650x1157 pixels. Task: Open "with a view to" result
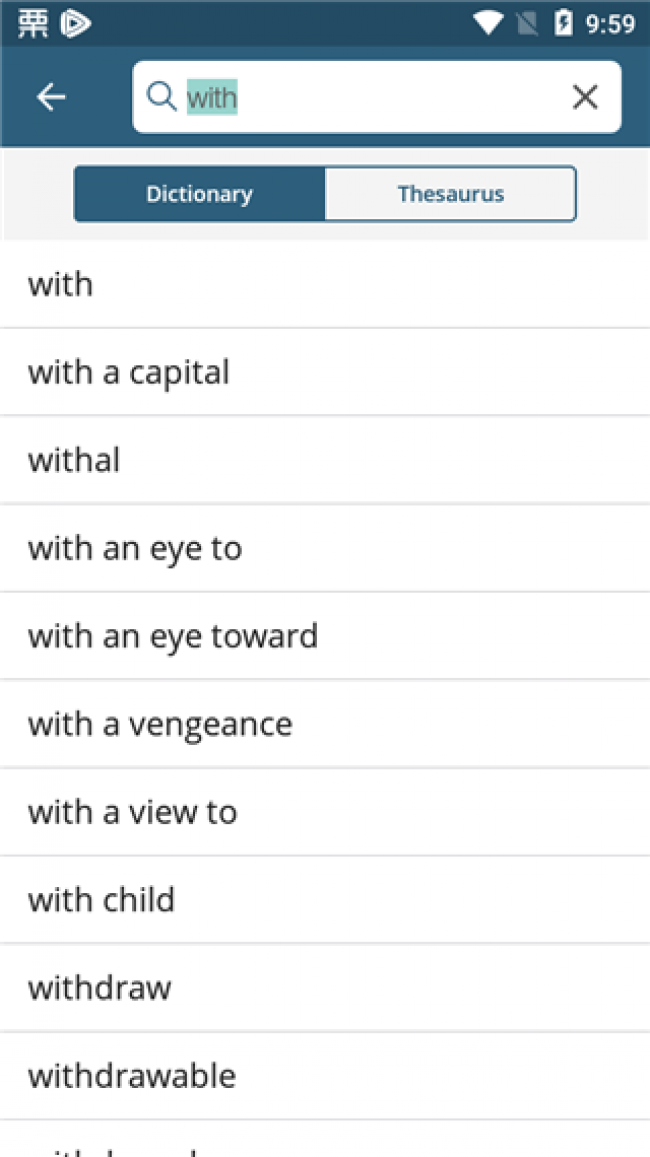325,812
